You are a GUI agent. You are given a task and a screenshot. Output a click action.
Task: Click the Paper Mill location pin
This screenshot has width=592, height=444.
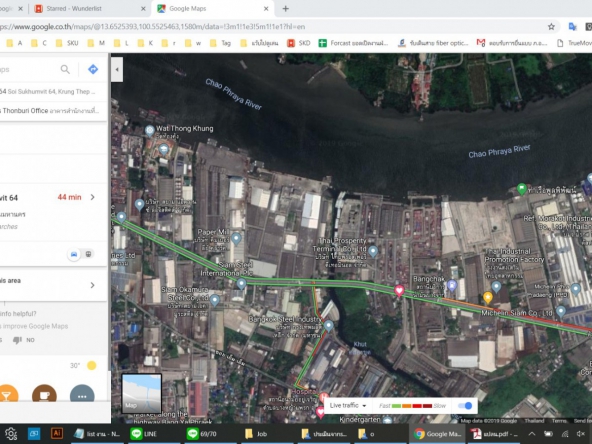click(x=236, y=239)
